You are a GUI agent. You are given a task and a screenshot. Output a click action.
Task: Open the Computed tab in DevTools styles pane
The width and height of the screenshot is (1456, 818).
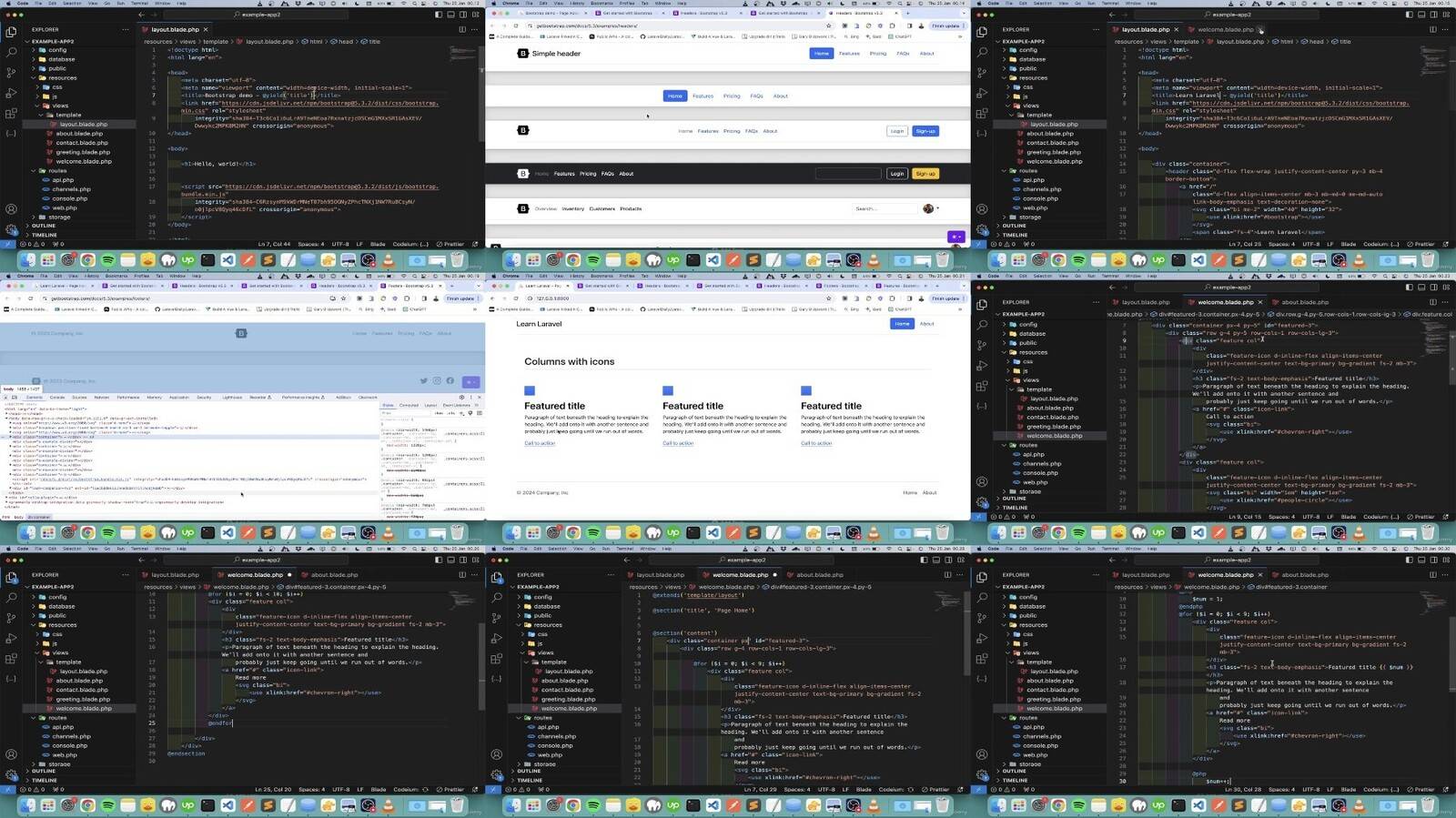[409, 405]
